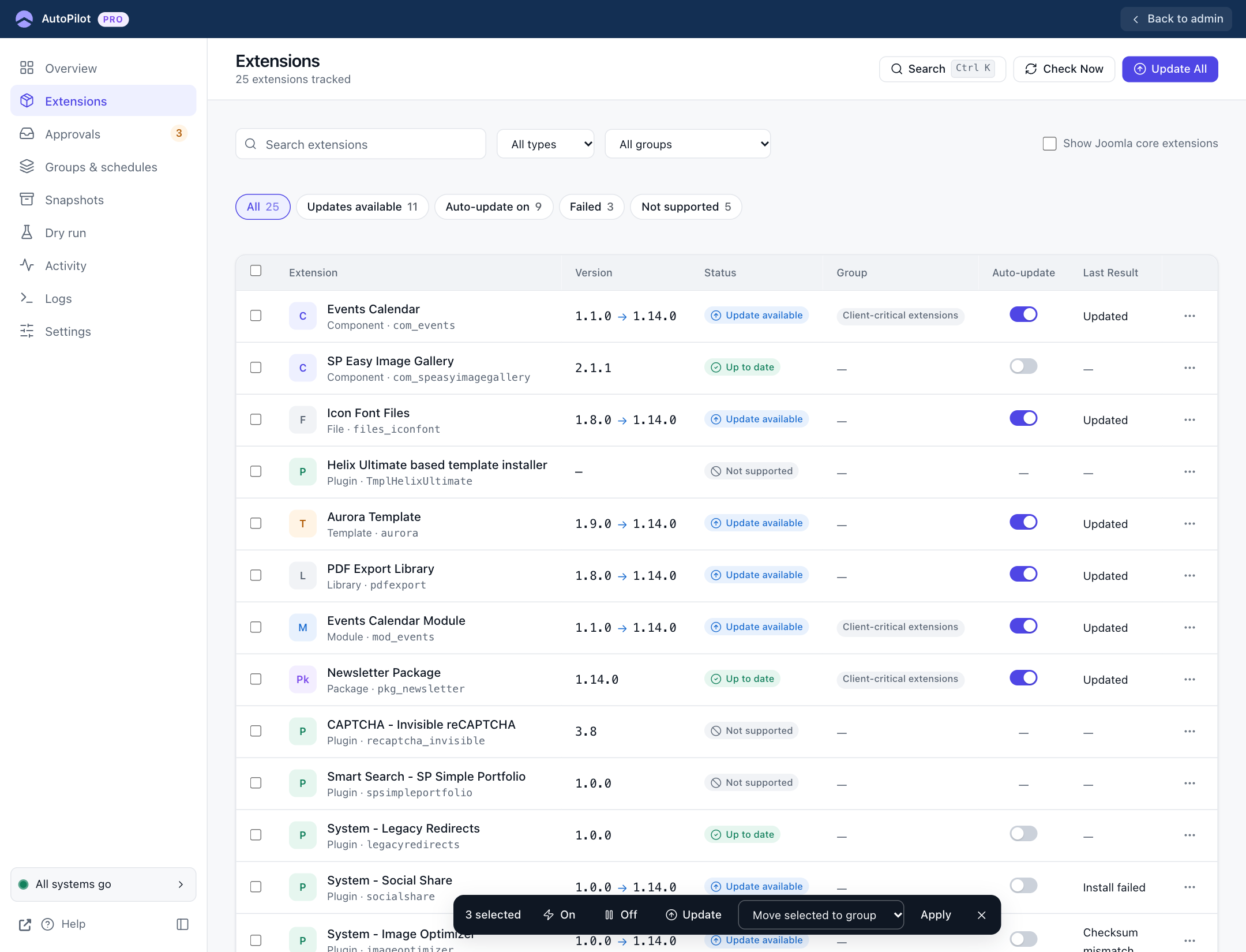The image size is (1246, 952).
Task: Open Help in the sidebar footer
Action: click(x=63, y=924)
